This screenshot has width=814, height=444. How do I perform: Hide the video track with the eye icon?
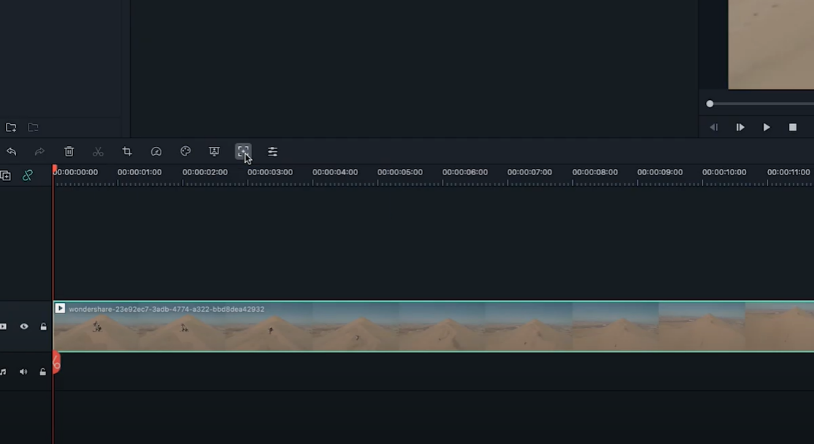24,327
